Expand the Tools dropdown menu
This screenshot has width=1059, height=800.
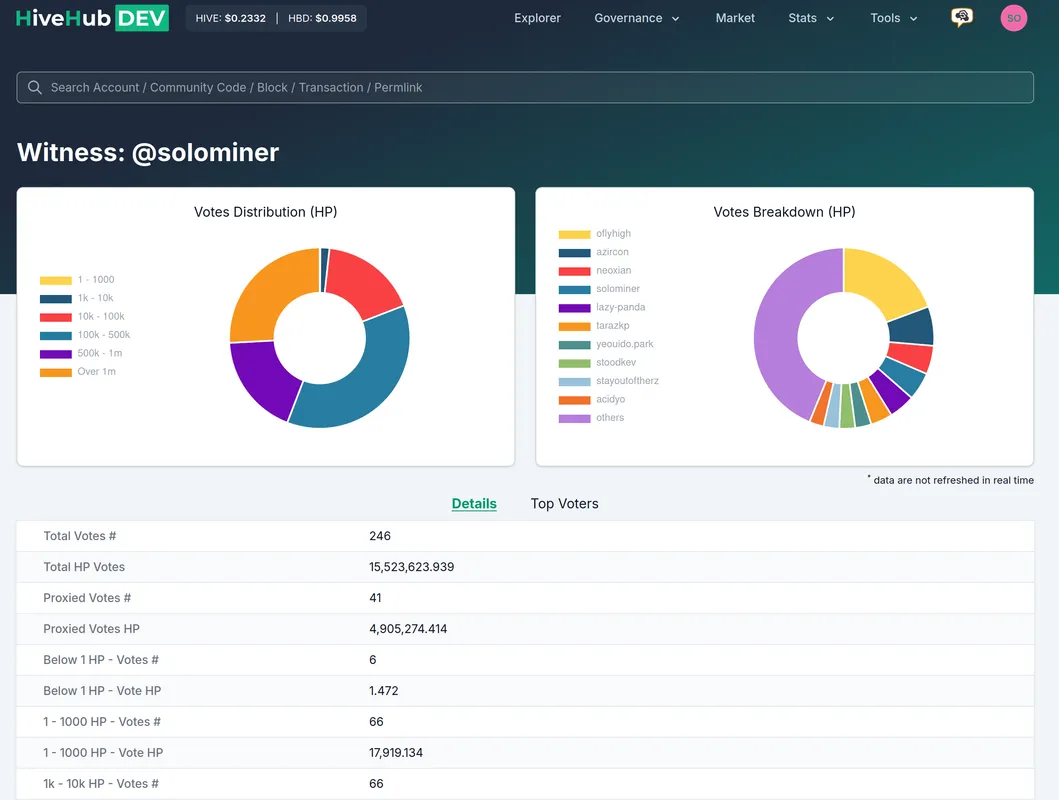click(x=894, y=18)
